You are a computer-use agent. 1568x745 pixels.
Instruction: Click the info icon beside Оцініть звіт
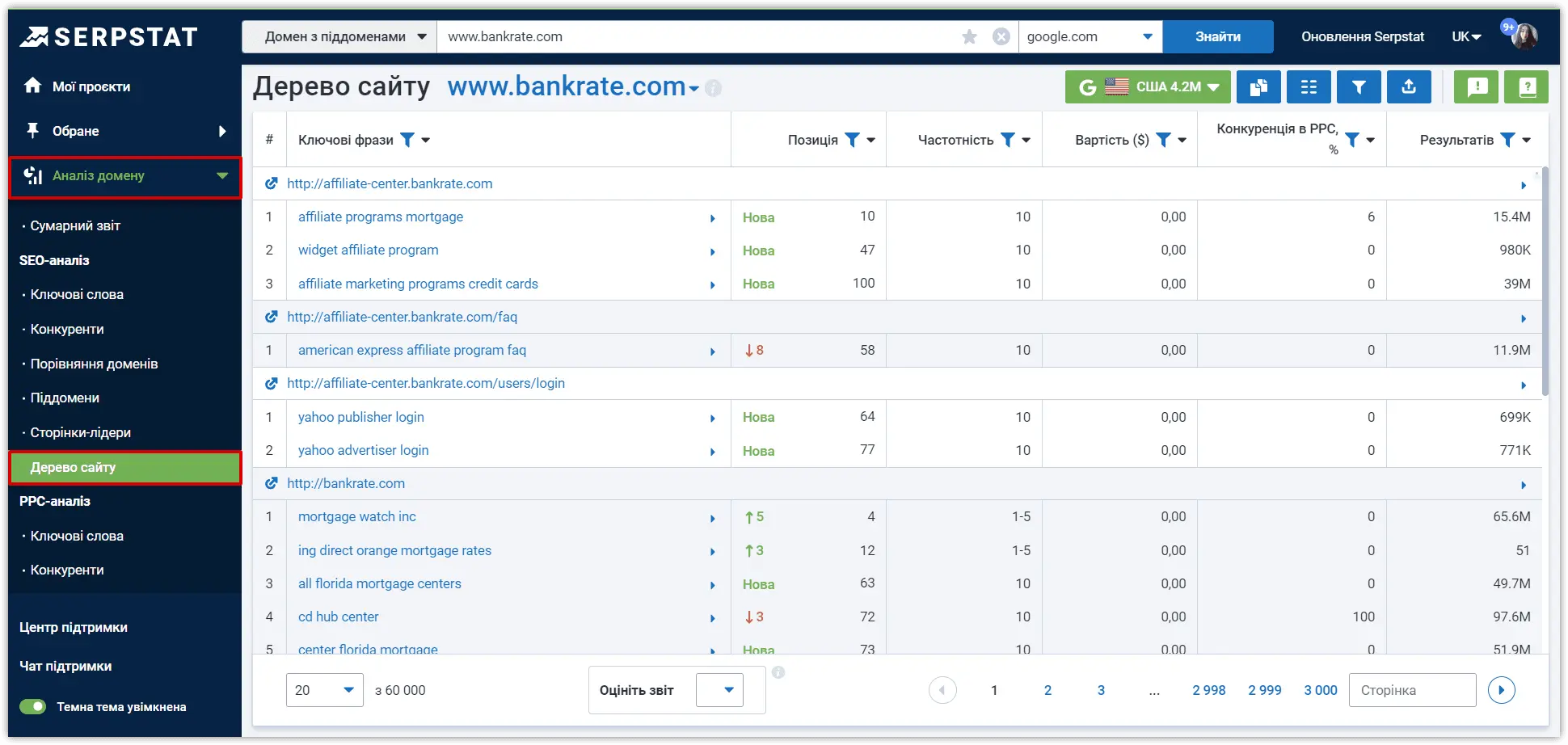(x=778, y=672)
